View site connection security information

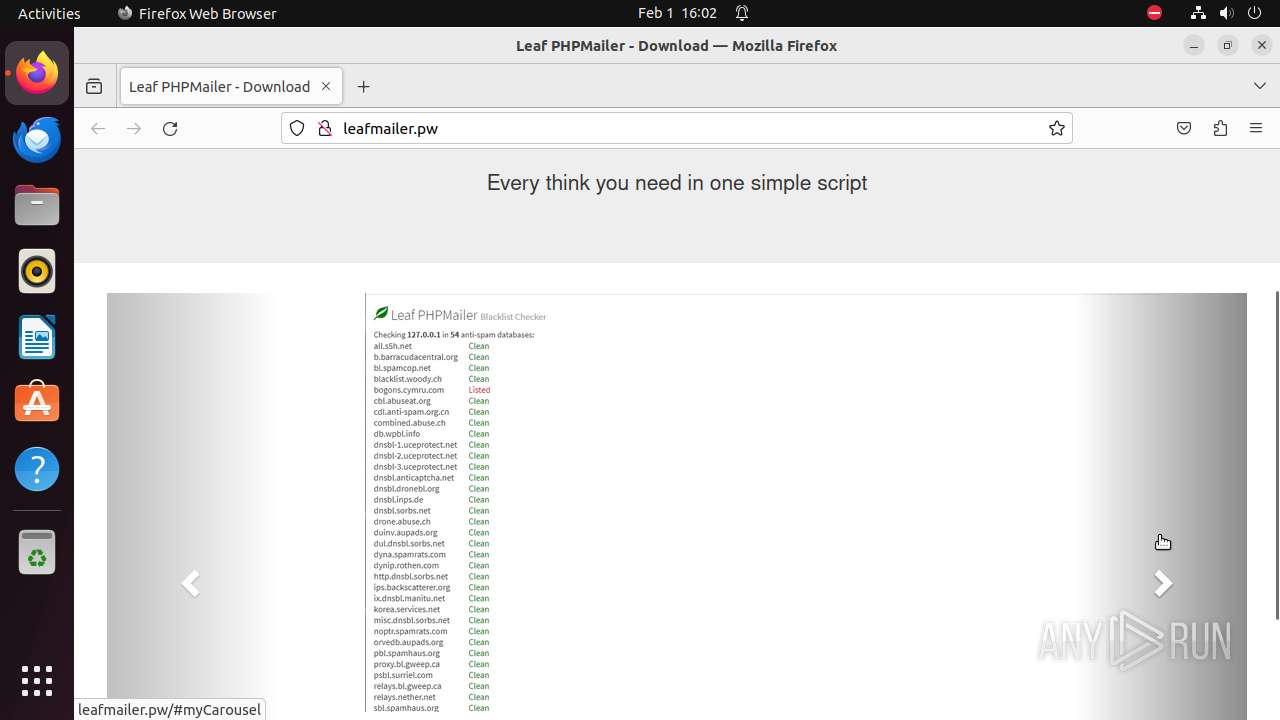324,128
